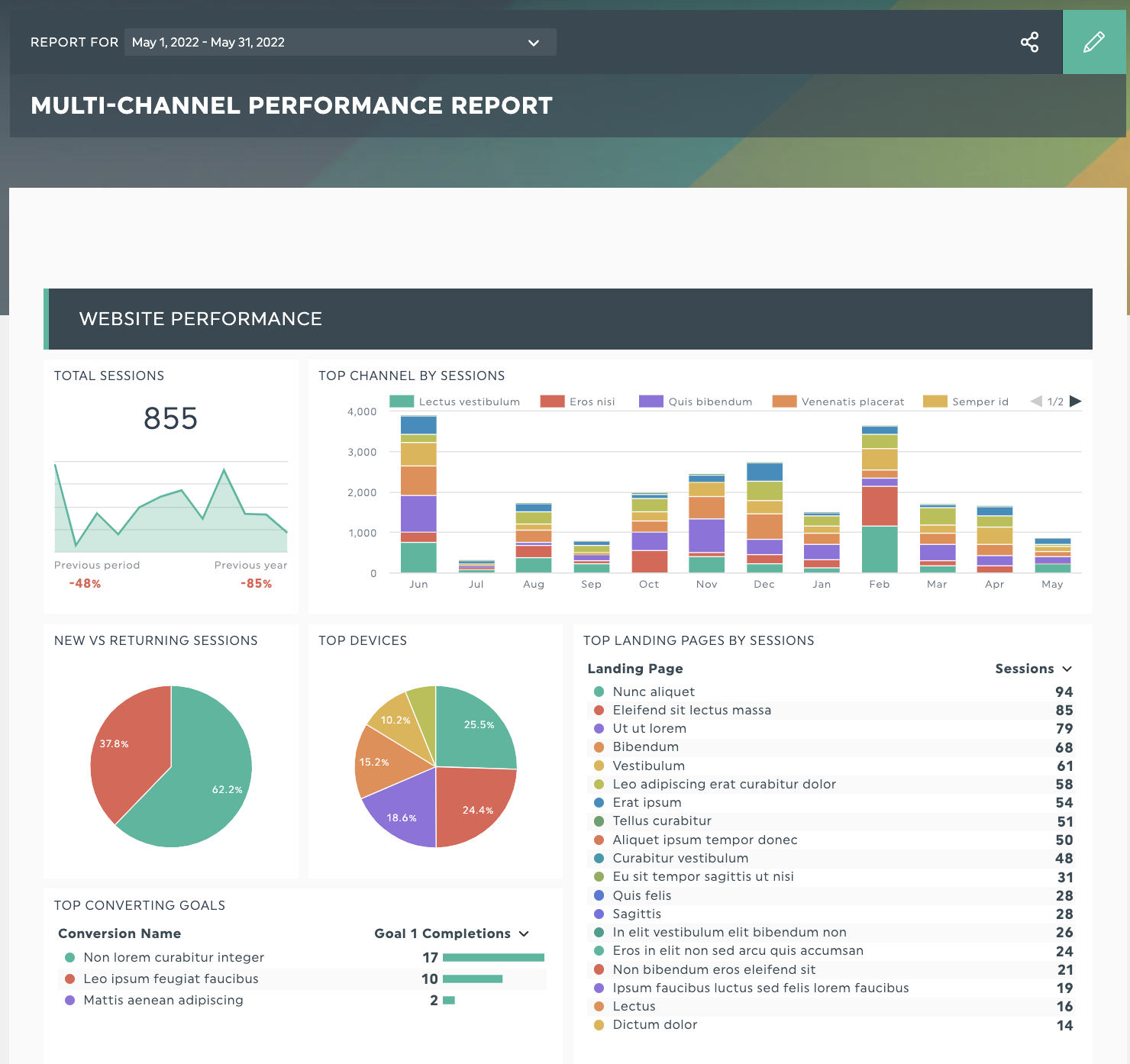Click the Landing Page column header
This screenshot has width=1130, height=1064.
pos(634,669)
